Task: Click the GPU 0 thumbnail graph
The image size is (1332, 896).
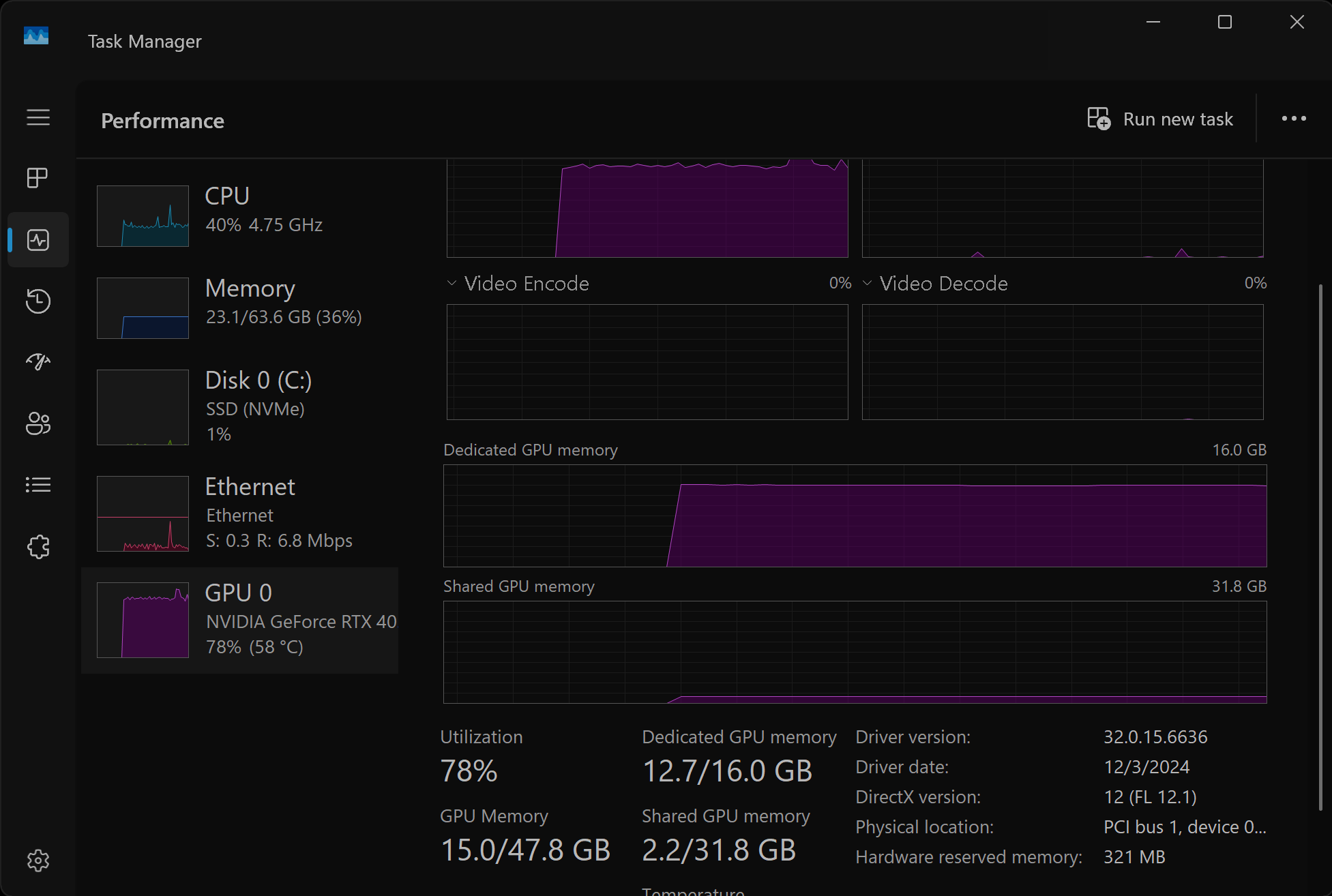Action: pyautogui.click(x=143, y=620)
